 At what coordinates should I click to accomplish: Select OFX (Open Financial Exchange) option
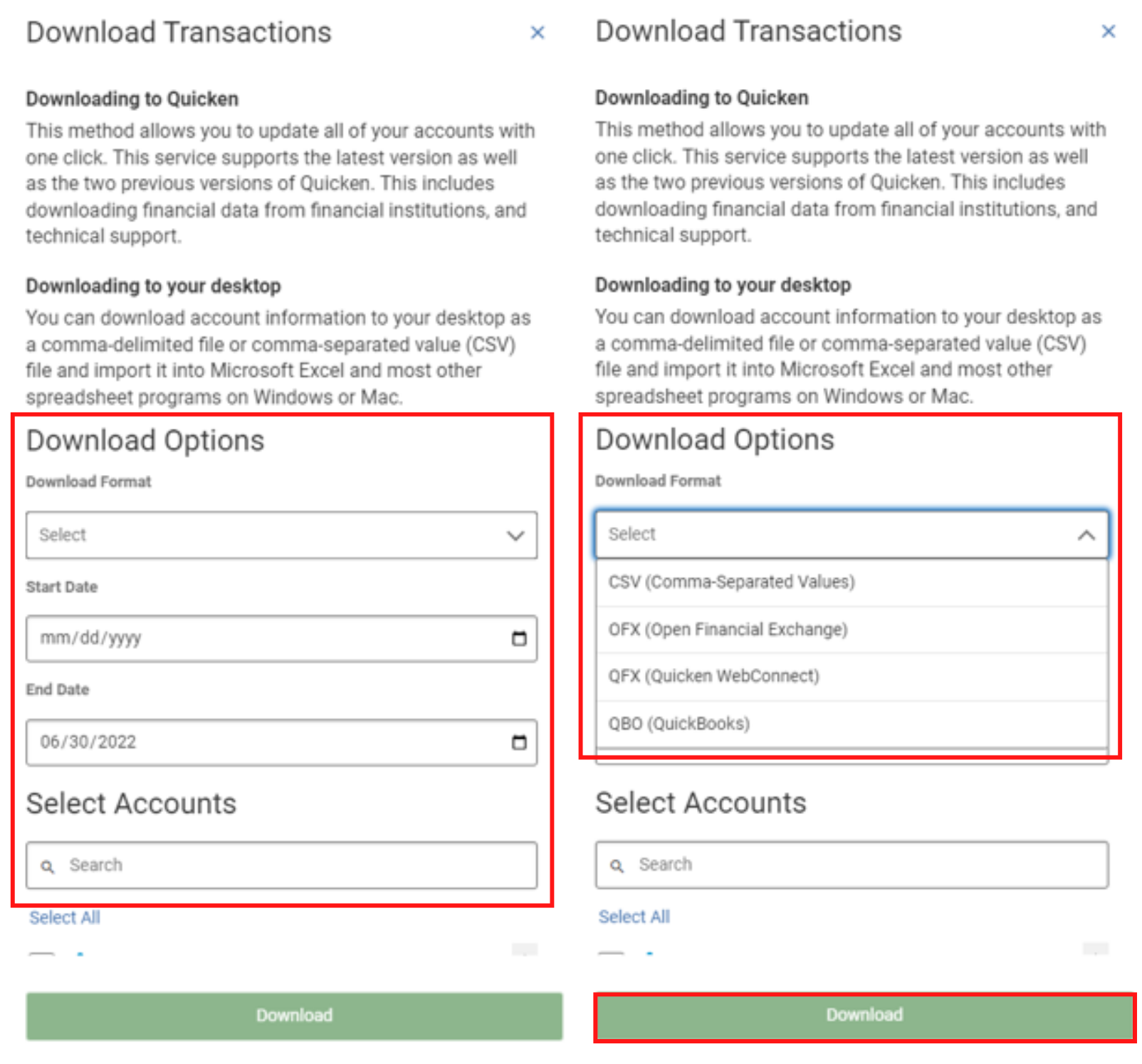tap(728, 630)
